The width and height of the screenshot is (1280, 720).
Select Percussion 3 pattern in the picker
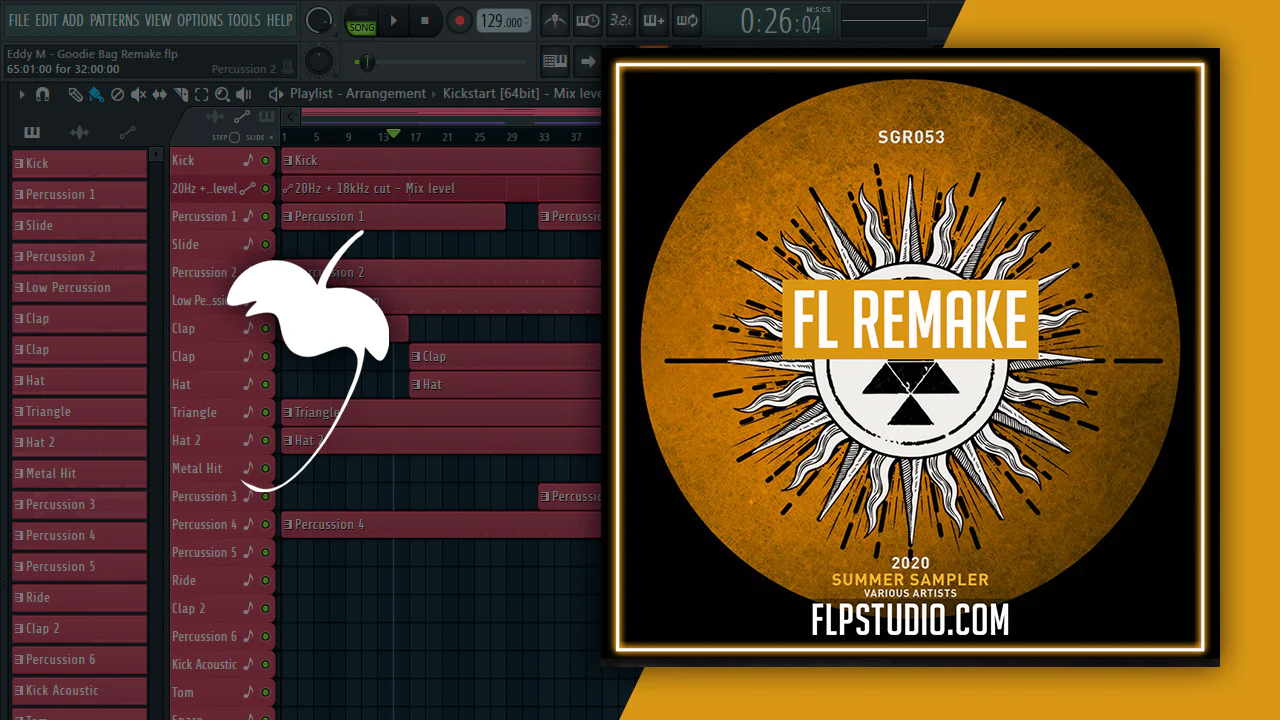click(79, 504)
